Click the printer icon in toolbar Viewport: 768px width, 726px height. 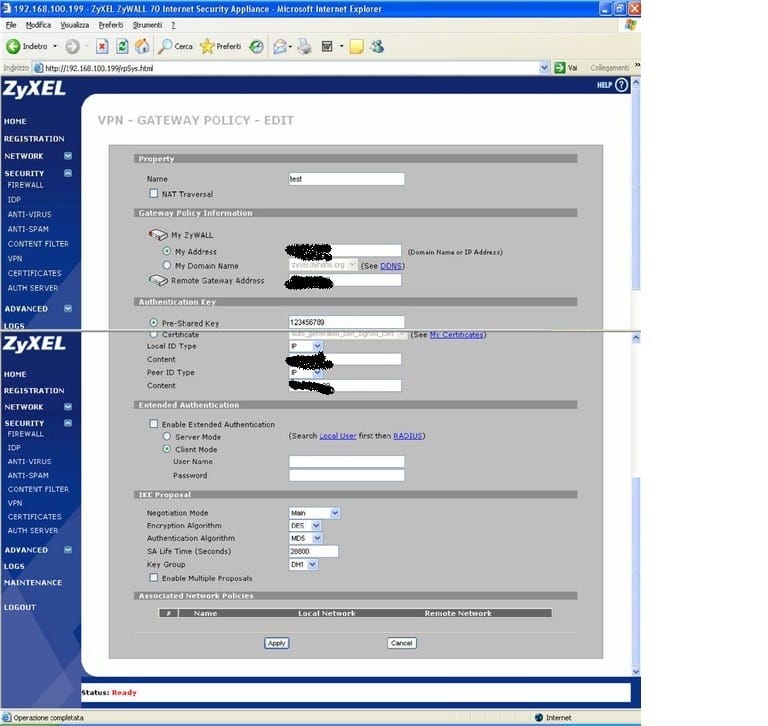click(304, 47)
